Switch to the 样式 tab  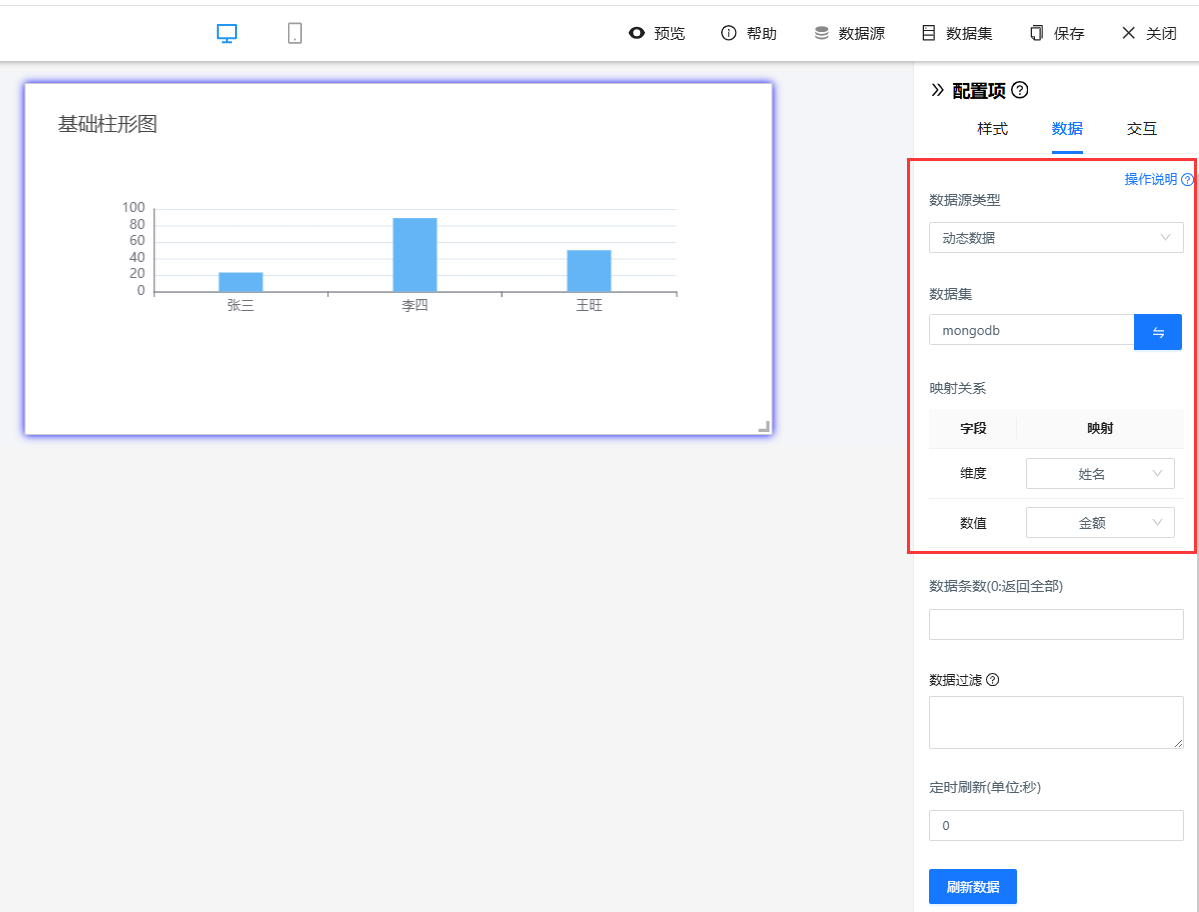[992, 128]
